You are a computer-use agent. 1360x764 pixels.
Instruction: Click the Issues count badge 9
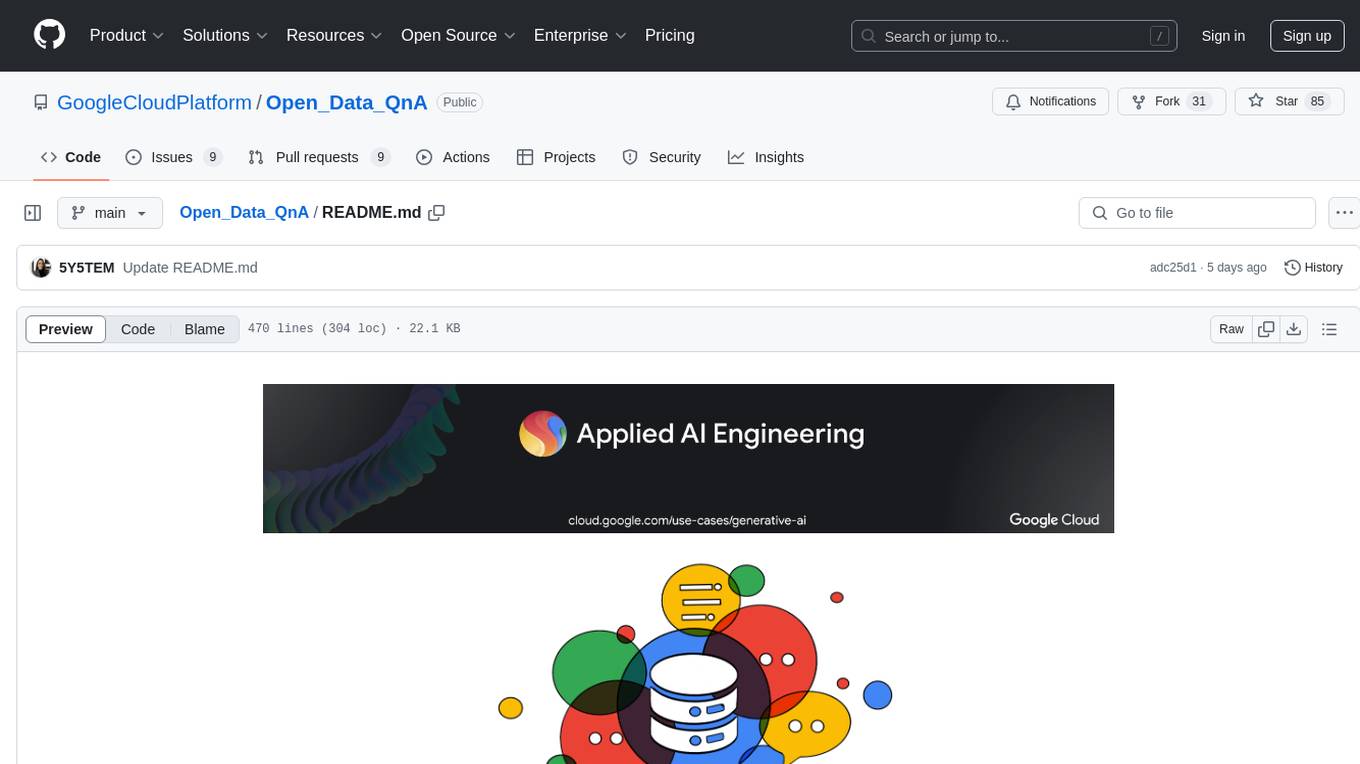point(212,157)
